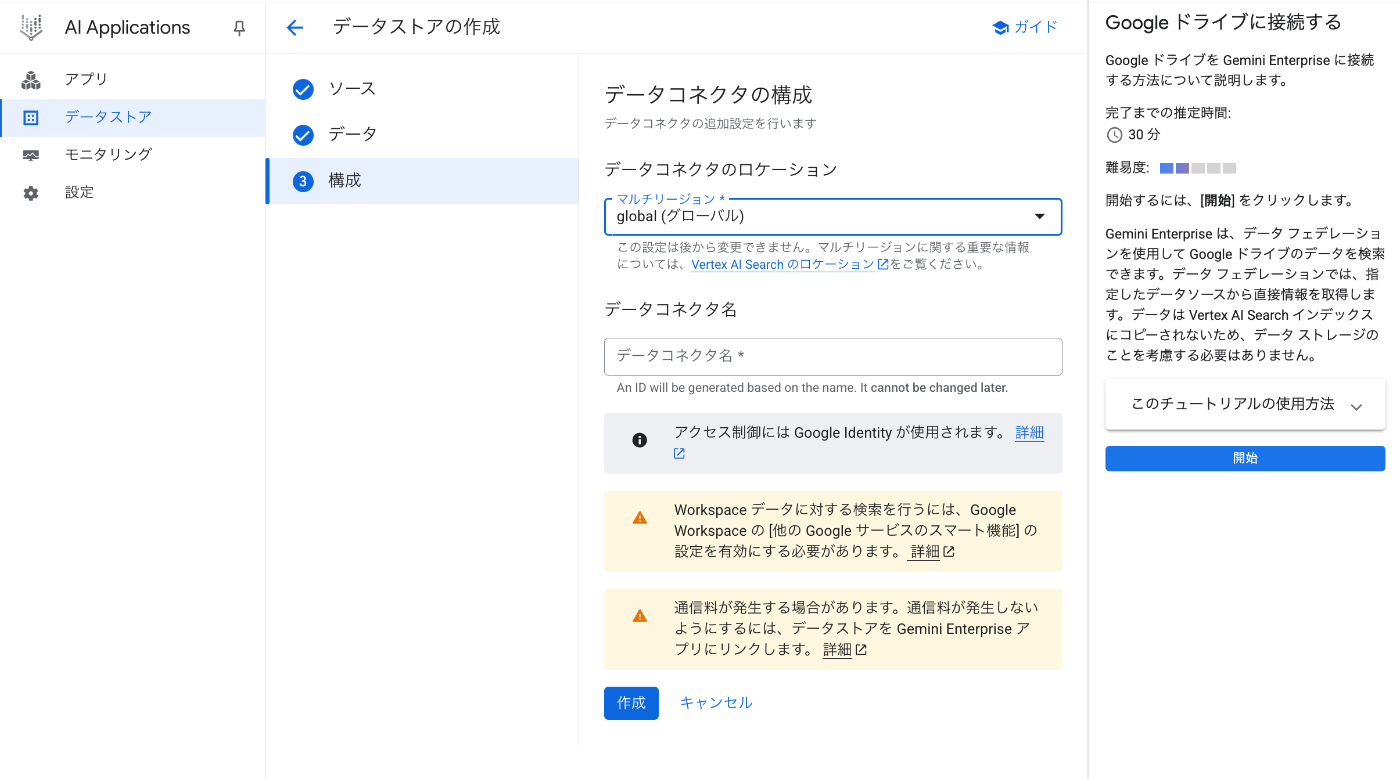Click the データストアの作成 page title
The height and width of the screenshot is (779, 1400).
pos(416,28)
